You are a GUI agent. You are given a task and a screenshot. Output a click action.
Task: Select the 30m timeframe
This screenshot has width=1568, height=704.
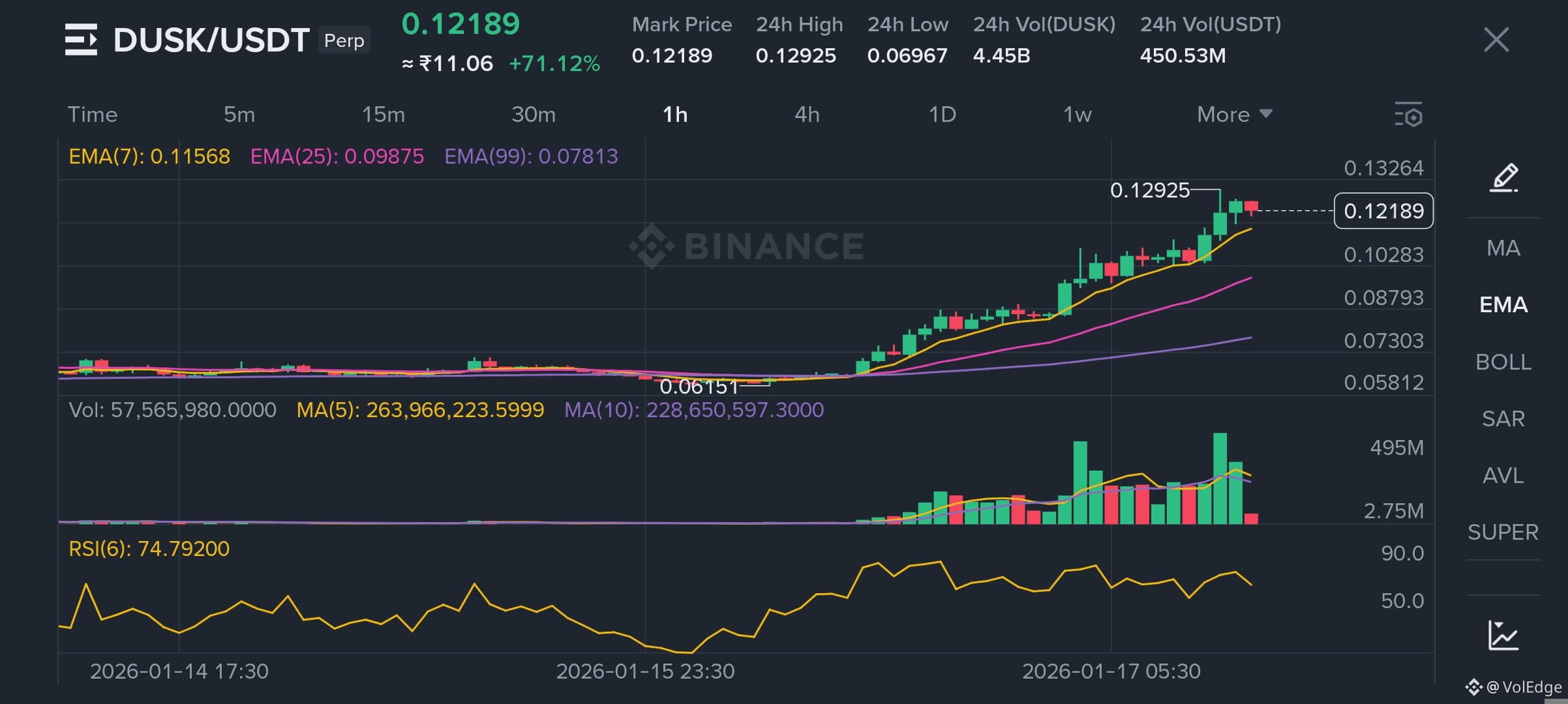pos(534,115)
